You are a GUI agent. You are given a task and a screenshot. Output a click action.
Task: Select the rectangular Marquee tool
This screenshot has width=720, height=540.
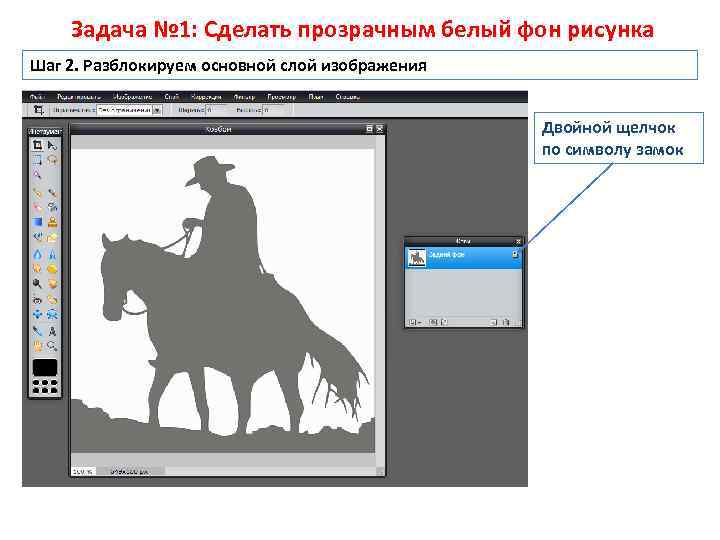38,160
